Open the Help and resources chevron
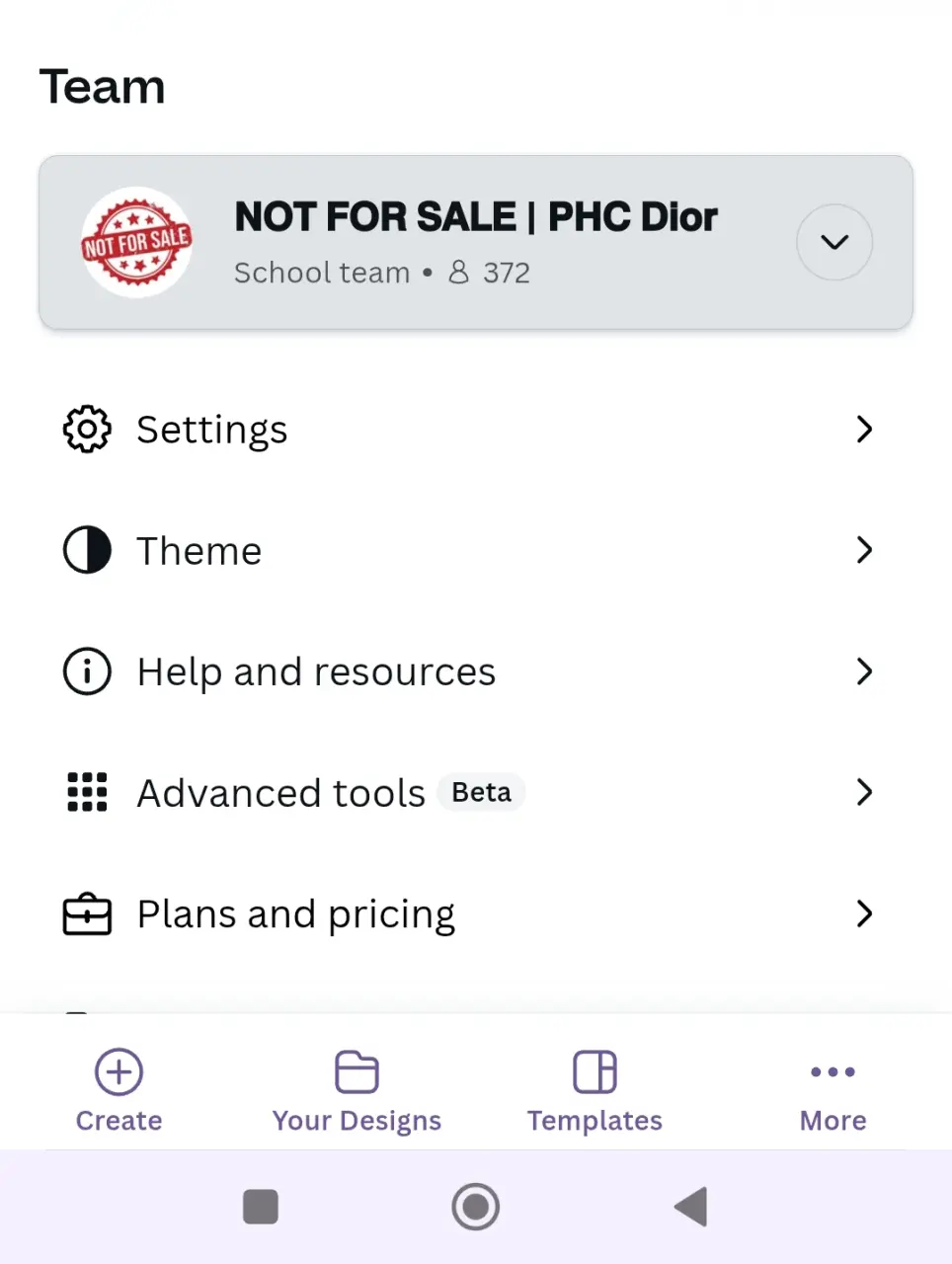Screen dimensions: 952x1264 [x=864, y=671]
